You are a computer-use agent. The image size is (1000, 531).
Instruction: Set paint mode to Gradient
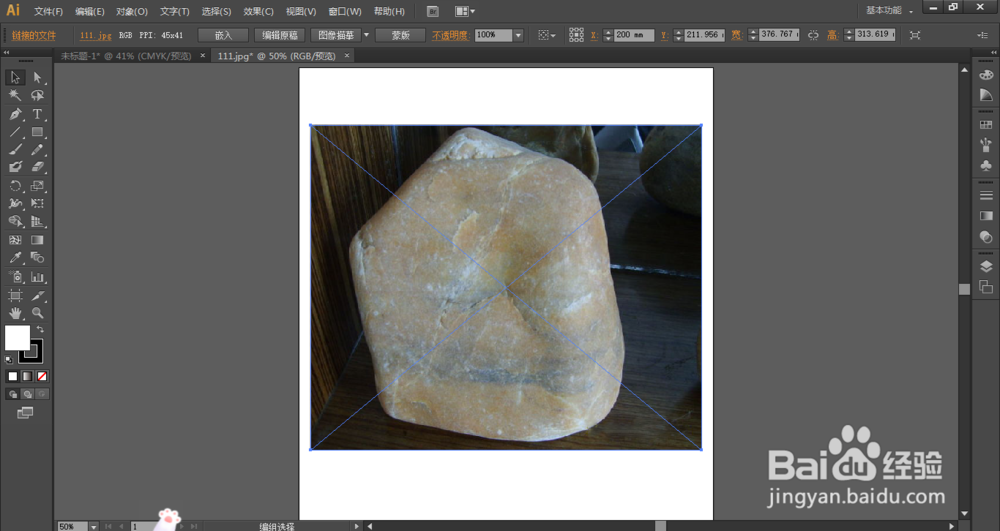click(27, 376)
